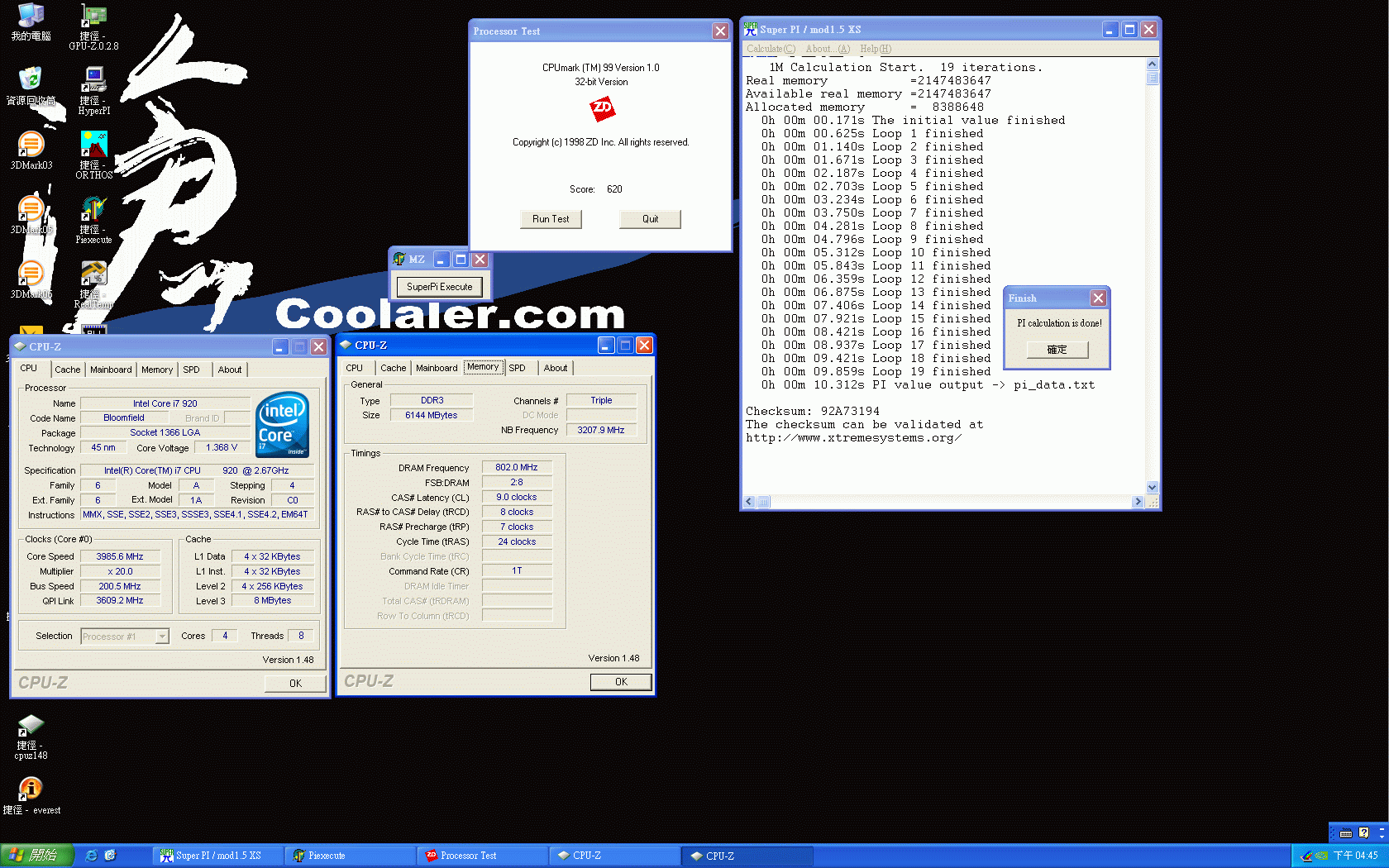Switch to CPU tab in right CPU-Z

pos(355,368)
